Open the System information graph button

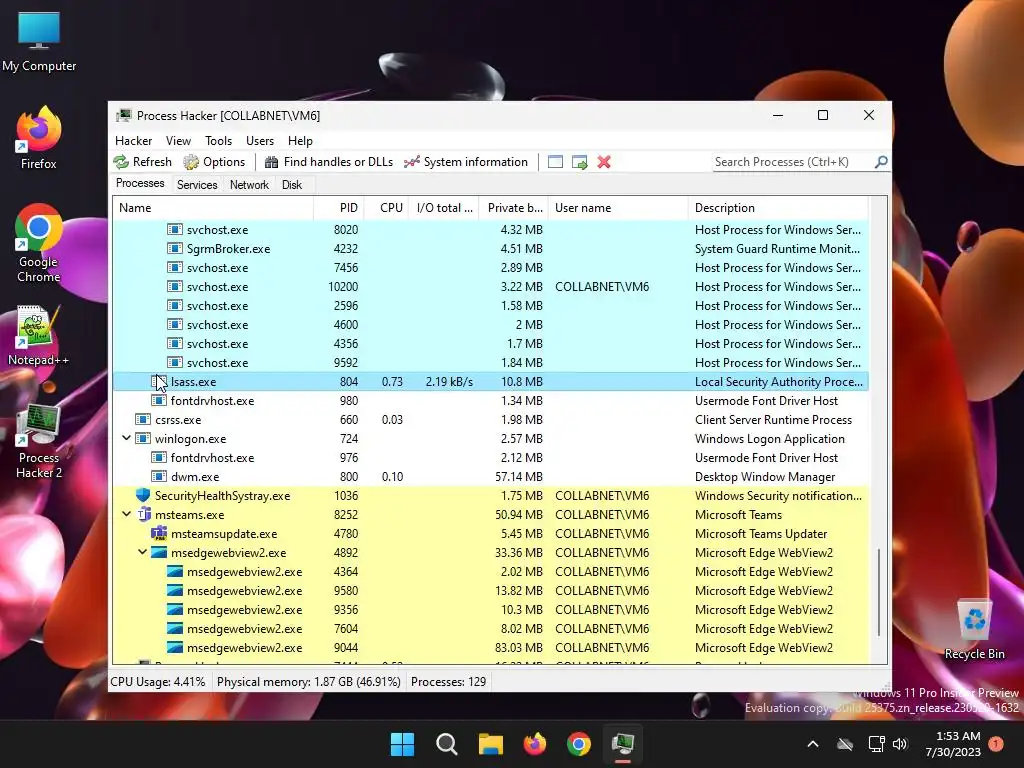[466, 162]
